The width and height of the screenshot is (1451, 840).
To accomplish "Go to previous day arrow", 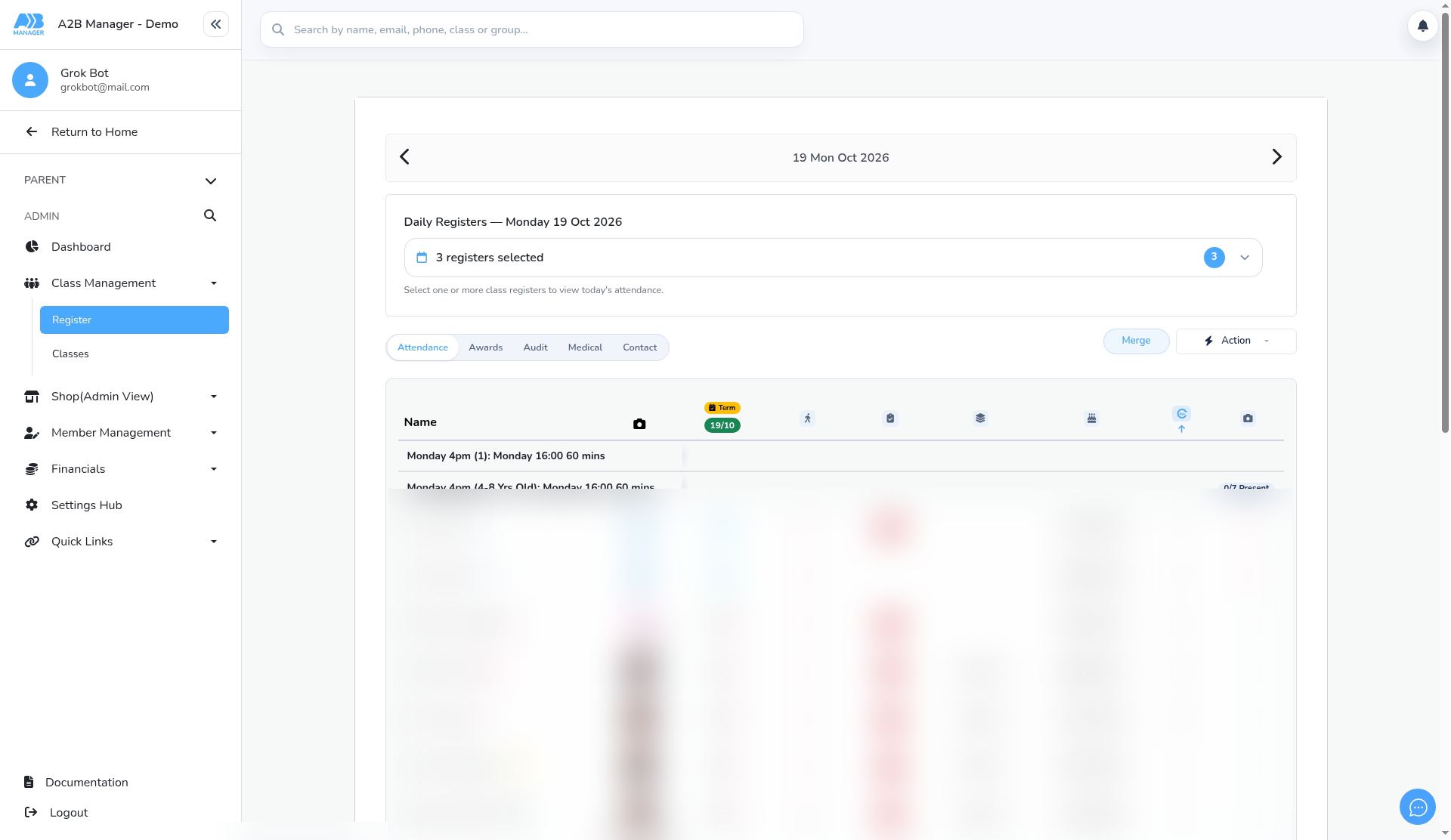I will pyautogui.click(x=404, y=157).
